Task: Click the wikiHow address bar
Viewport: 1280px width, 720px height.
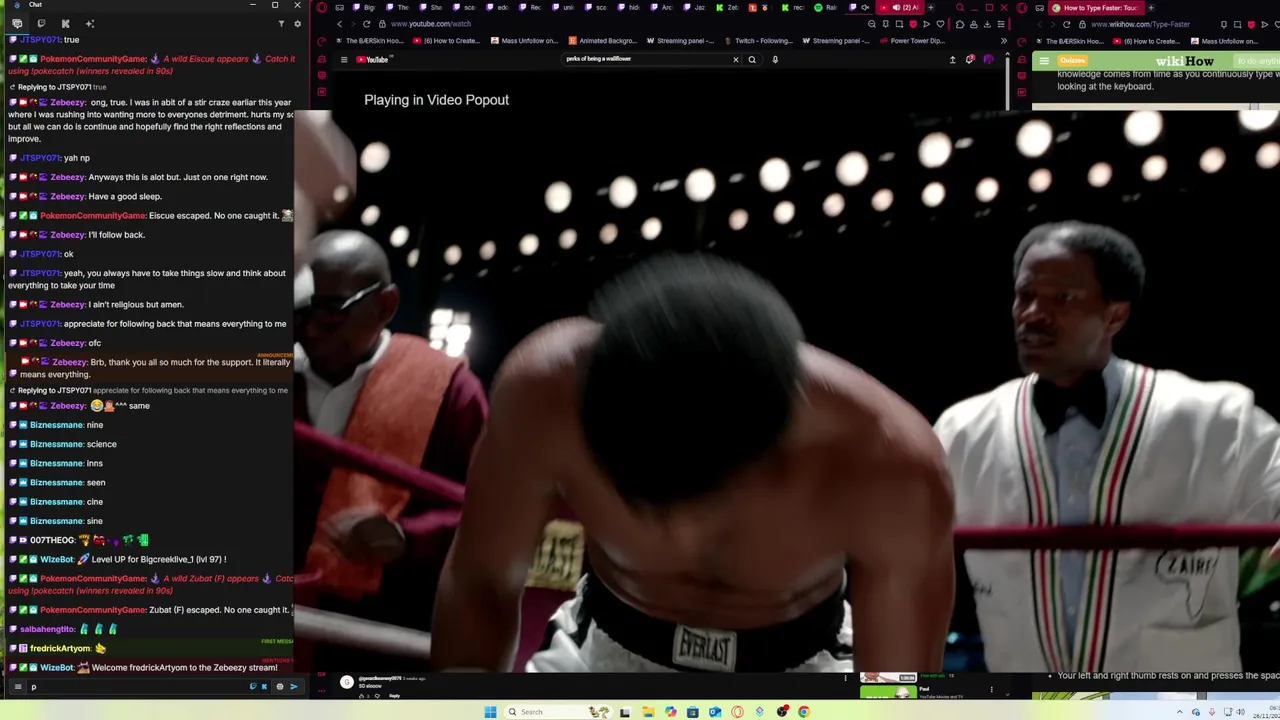Action: [1140, 24]
